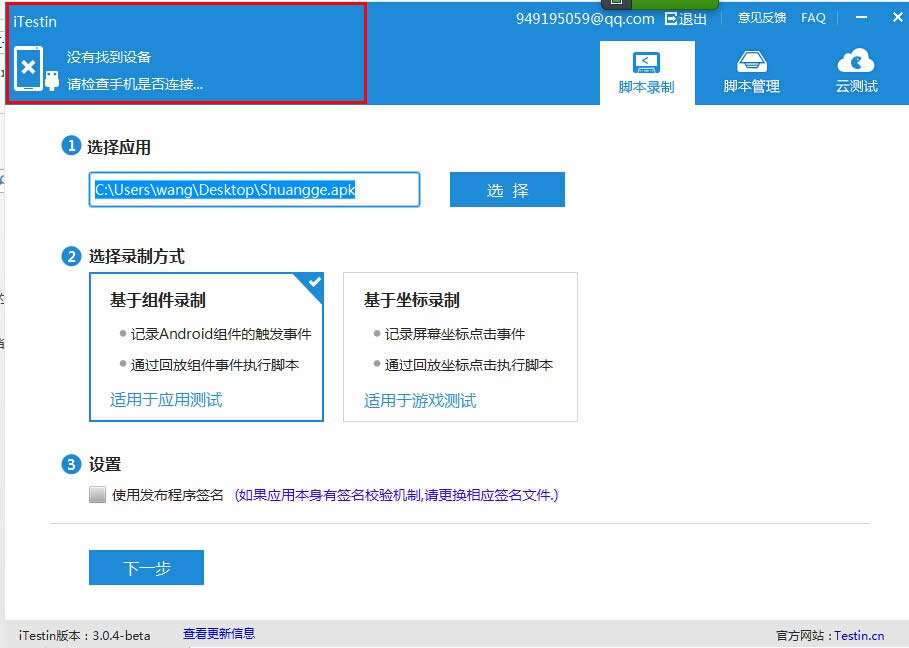Viewport: 909px width, 648px height.
Task: Click the 下一步 next button
Action: (x=147, y=567)
